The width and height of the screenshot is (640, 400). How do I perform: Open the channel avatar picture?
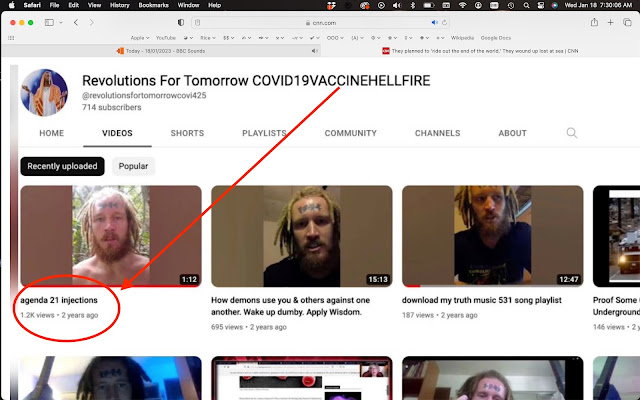click(44, 93)
